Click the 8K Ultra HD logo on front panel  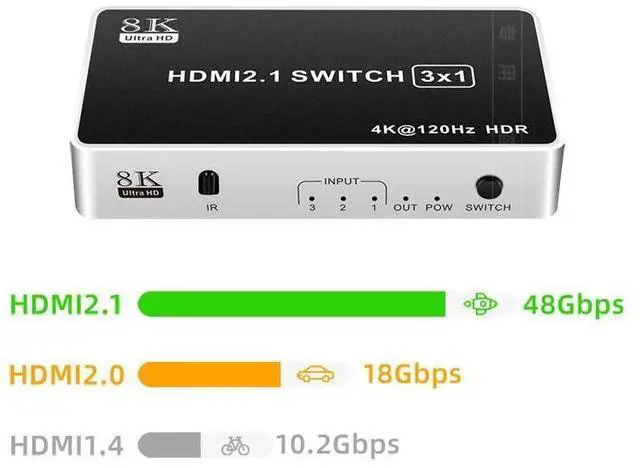[140, 184]
